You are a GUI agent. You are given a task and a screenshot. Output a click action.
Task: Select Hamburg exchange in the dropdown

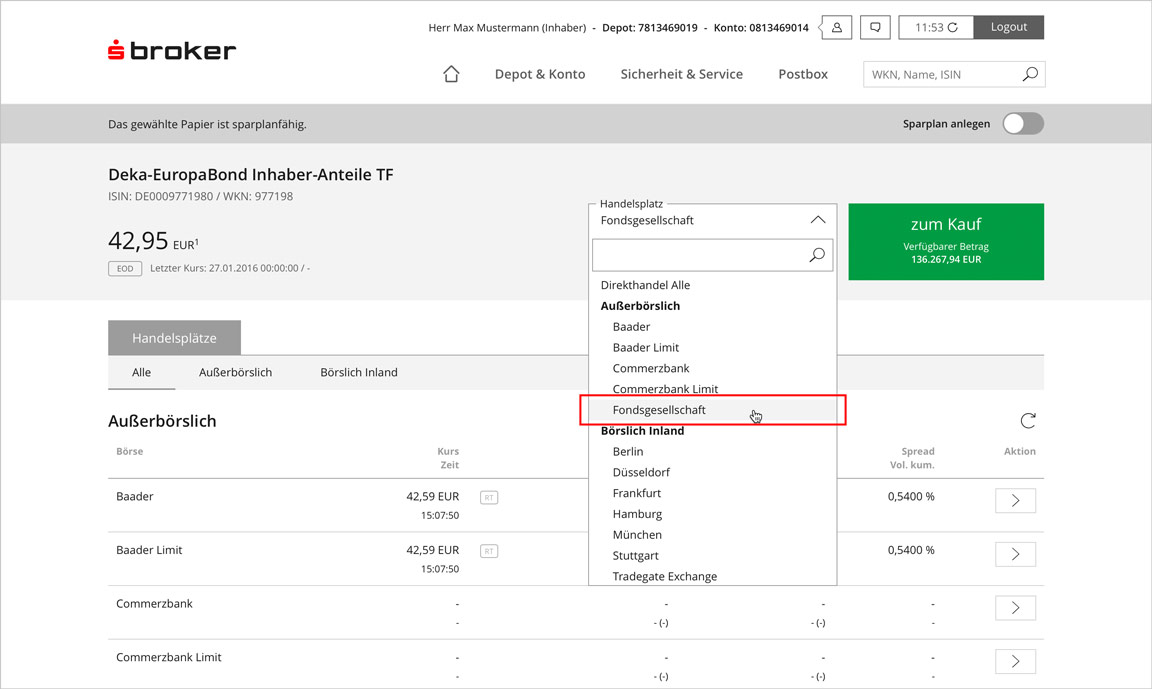click(638, 514)
